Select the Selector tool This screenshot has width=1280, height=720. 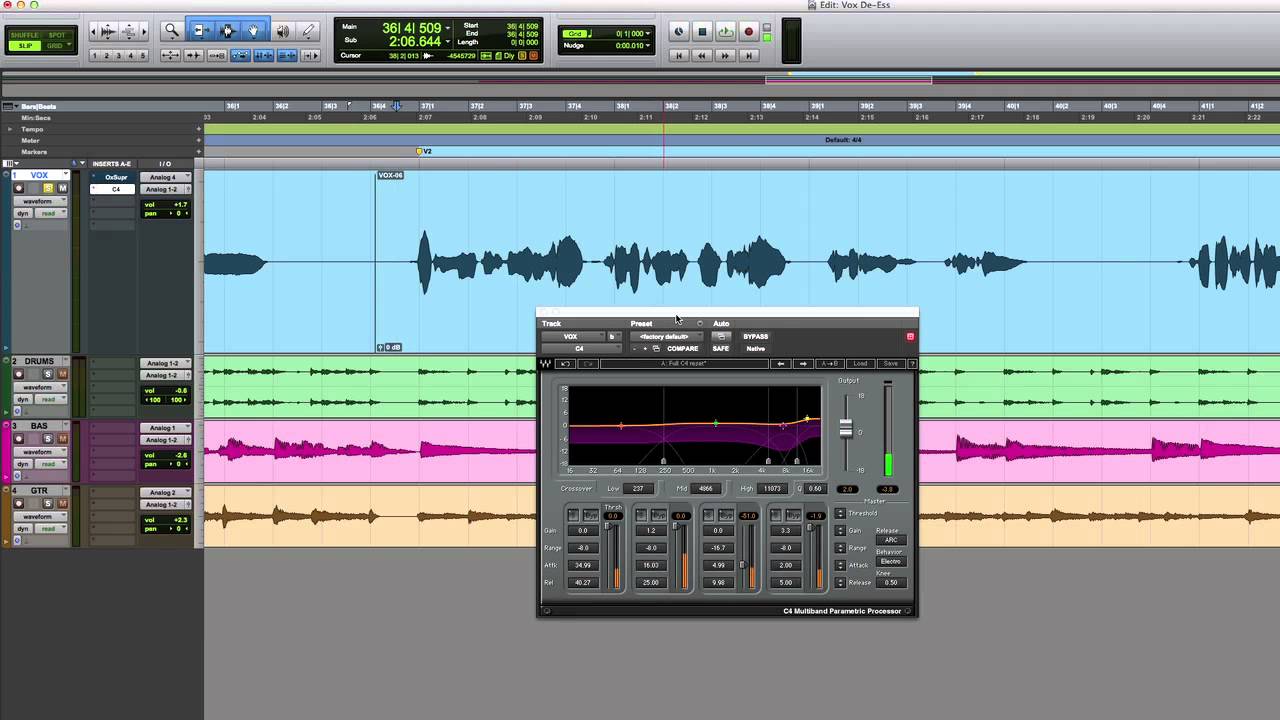click(227, 31)
